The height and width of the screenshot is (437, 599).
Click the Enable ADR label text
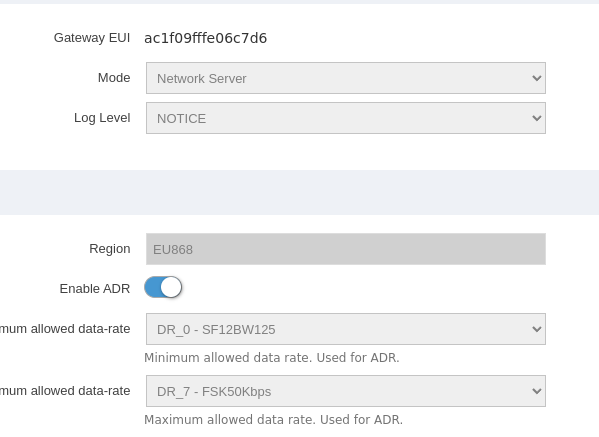click(x=95, y=289)
